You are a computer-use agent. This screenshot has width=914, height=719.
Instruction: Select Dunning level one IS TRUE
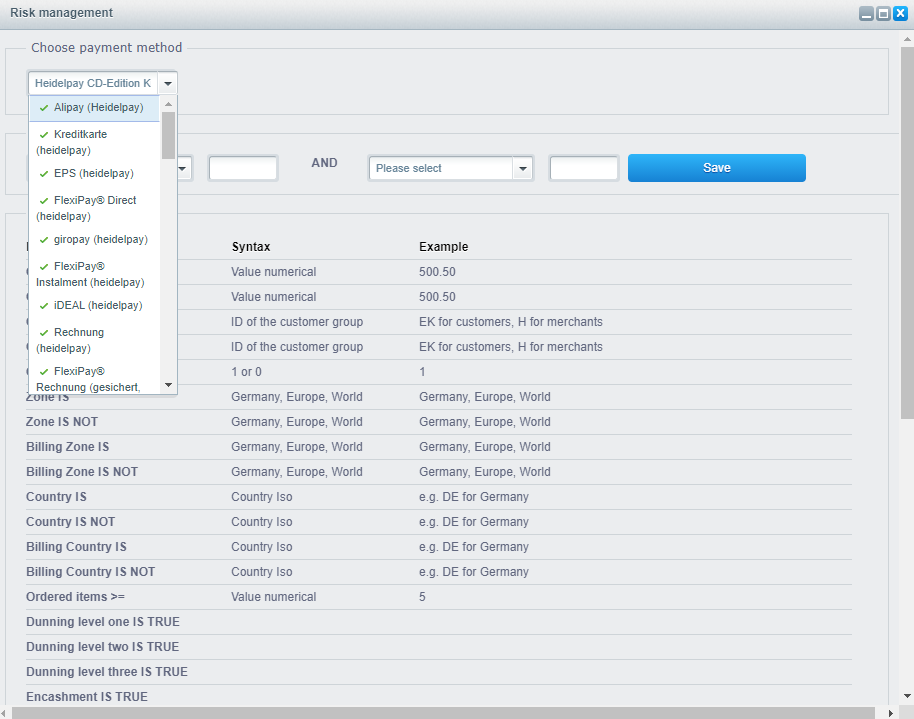point(103,622)
